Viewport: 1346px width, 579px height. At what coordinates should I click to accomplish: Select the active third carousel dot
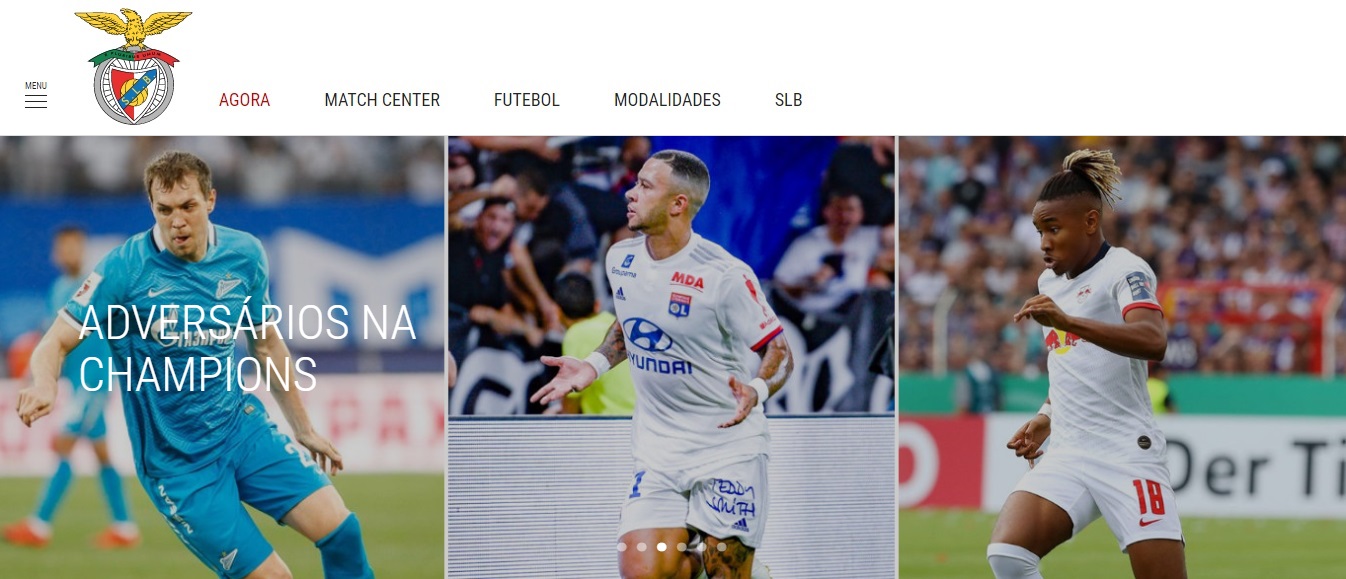click(662, 547)
